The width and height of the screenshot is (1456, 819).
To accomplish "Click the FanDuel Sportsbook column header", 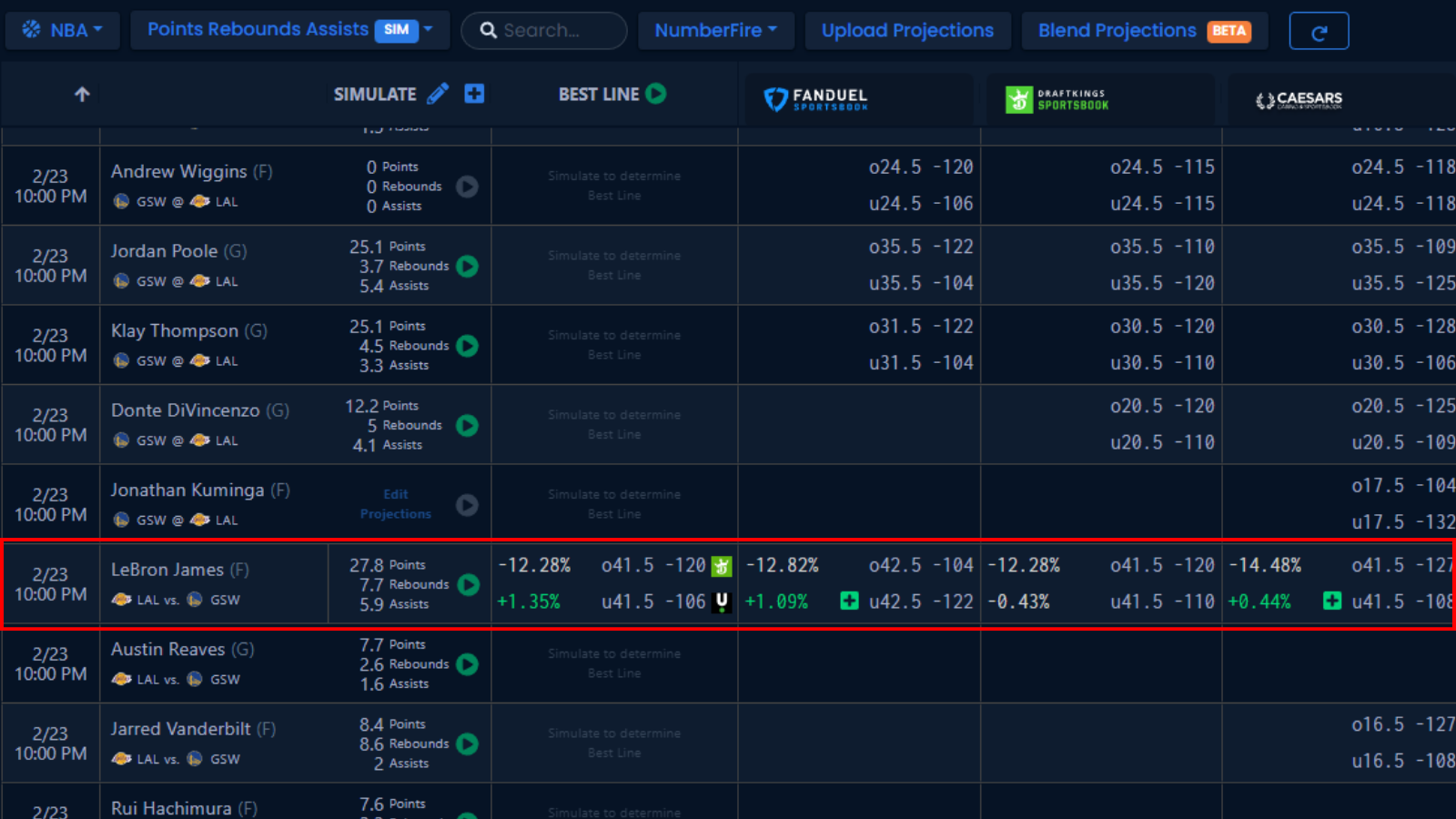I will pos(816,99).
